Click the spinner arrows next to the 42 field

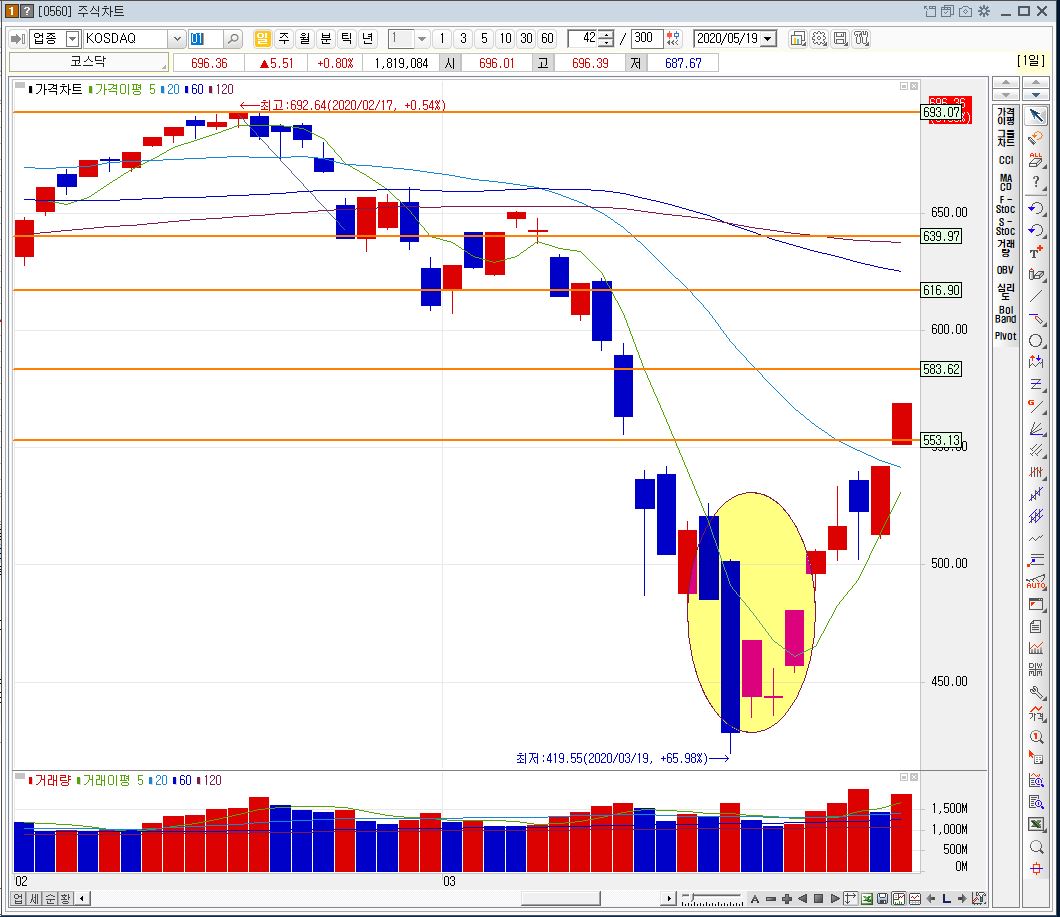click(x=606, y=39)
